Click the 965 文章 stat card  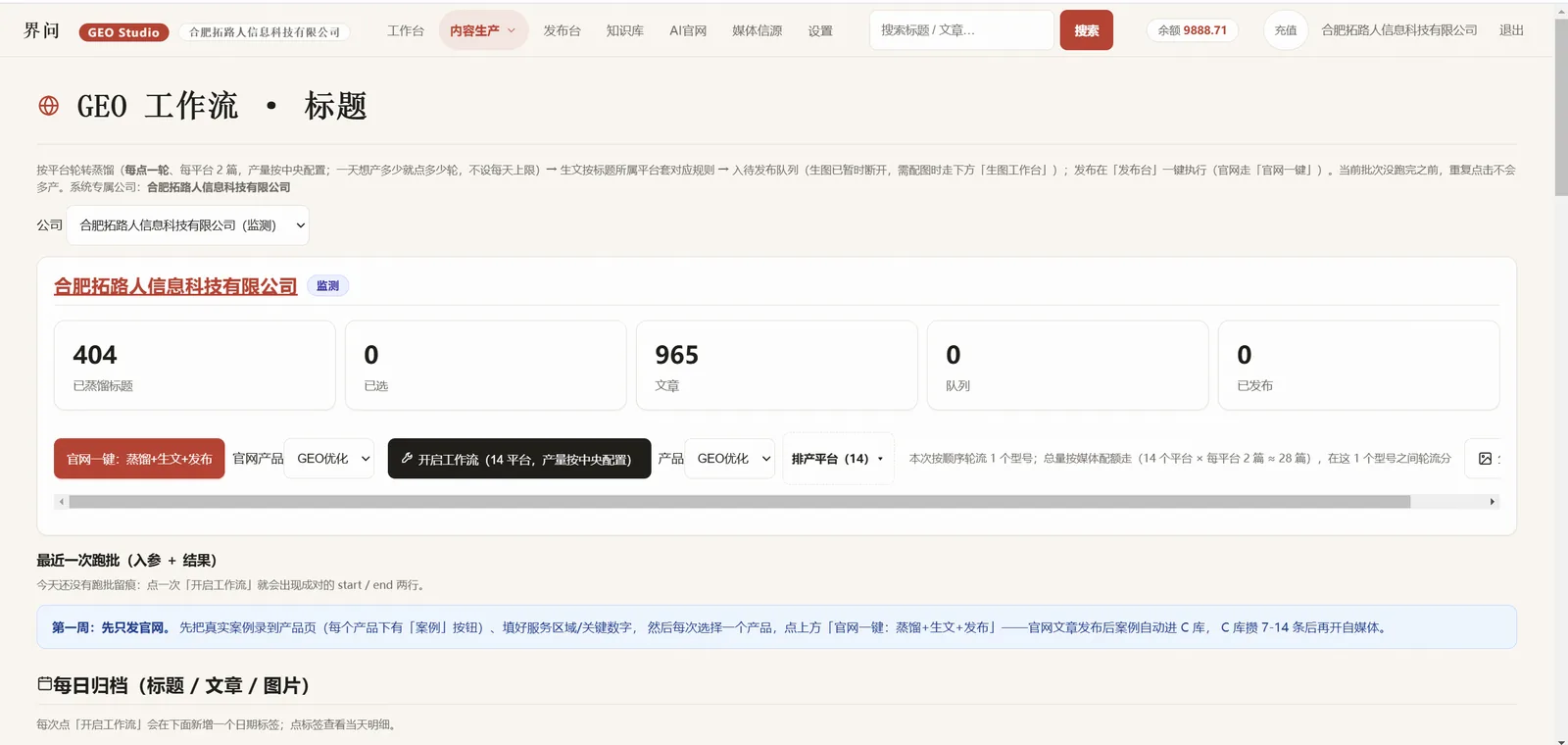point(777,366)
